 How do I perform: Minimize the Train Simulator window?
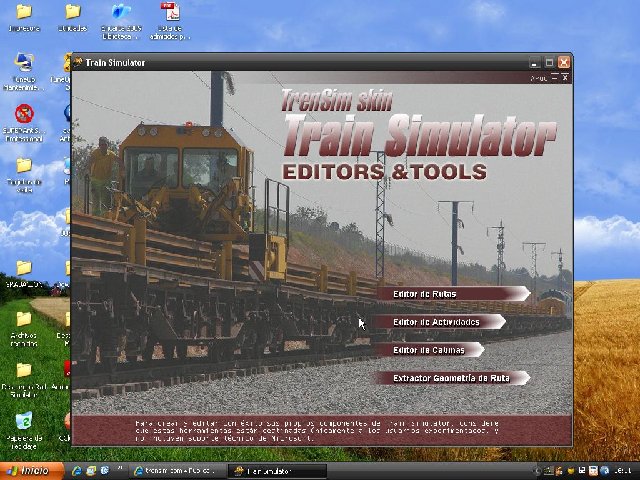point(535,62)
